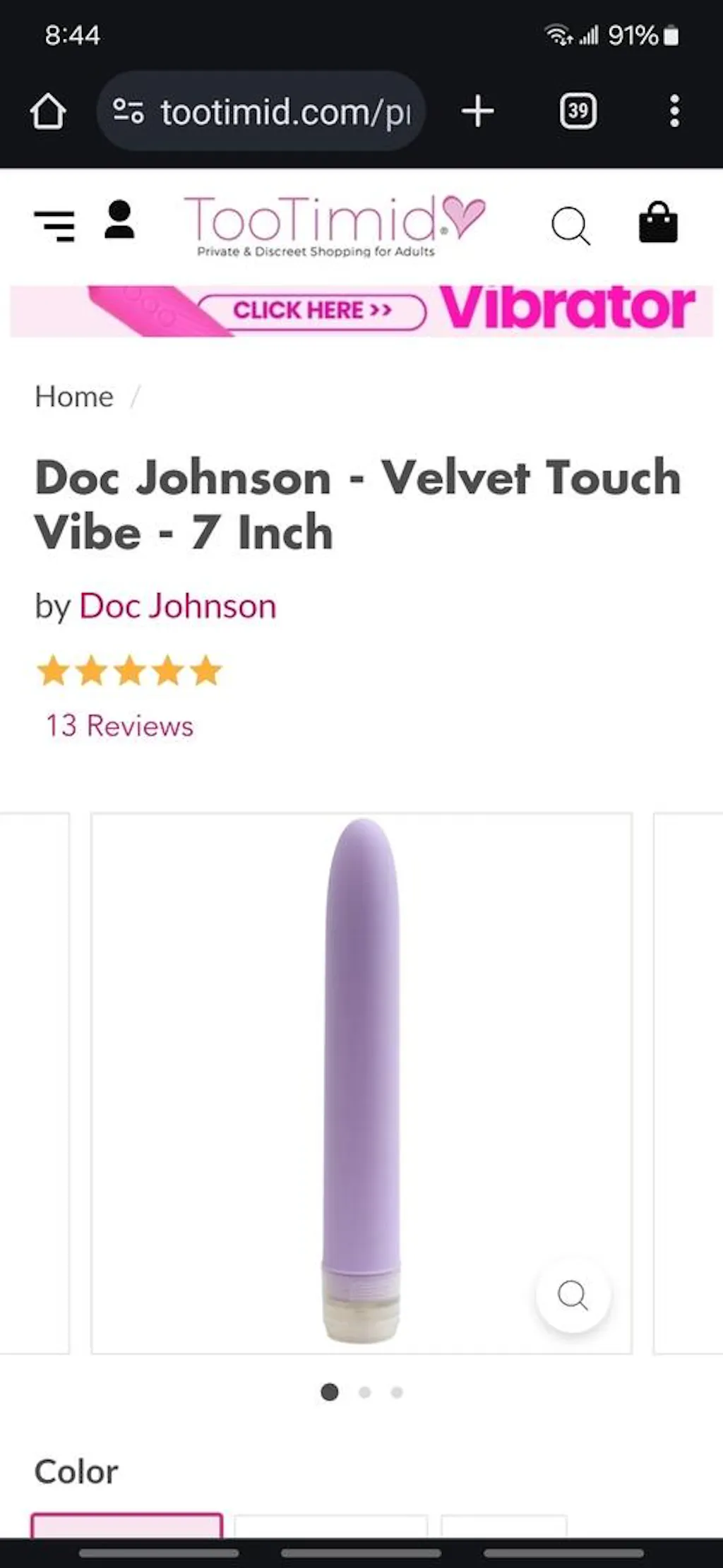Open a new browser tab
Image resolution: width=723 pixels, height=1568 pixels.
(478, 112)
